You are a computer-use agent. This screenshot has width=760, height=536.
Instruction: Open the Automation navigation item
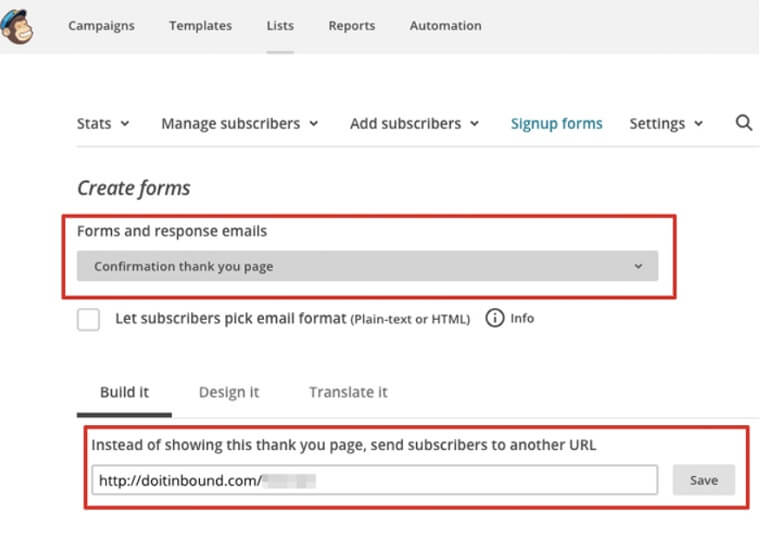(x=445, y=26)
